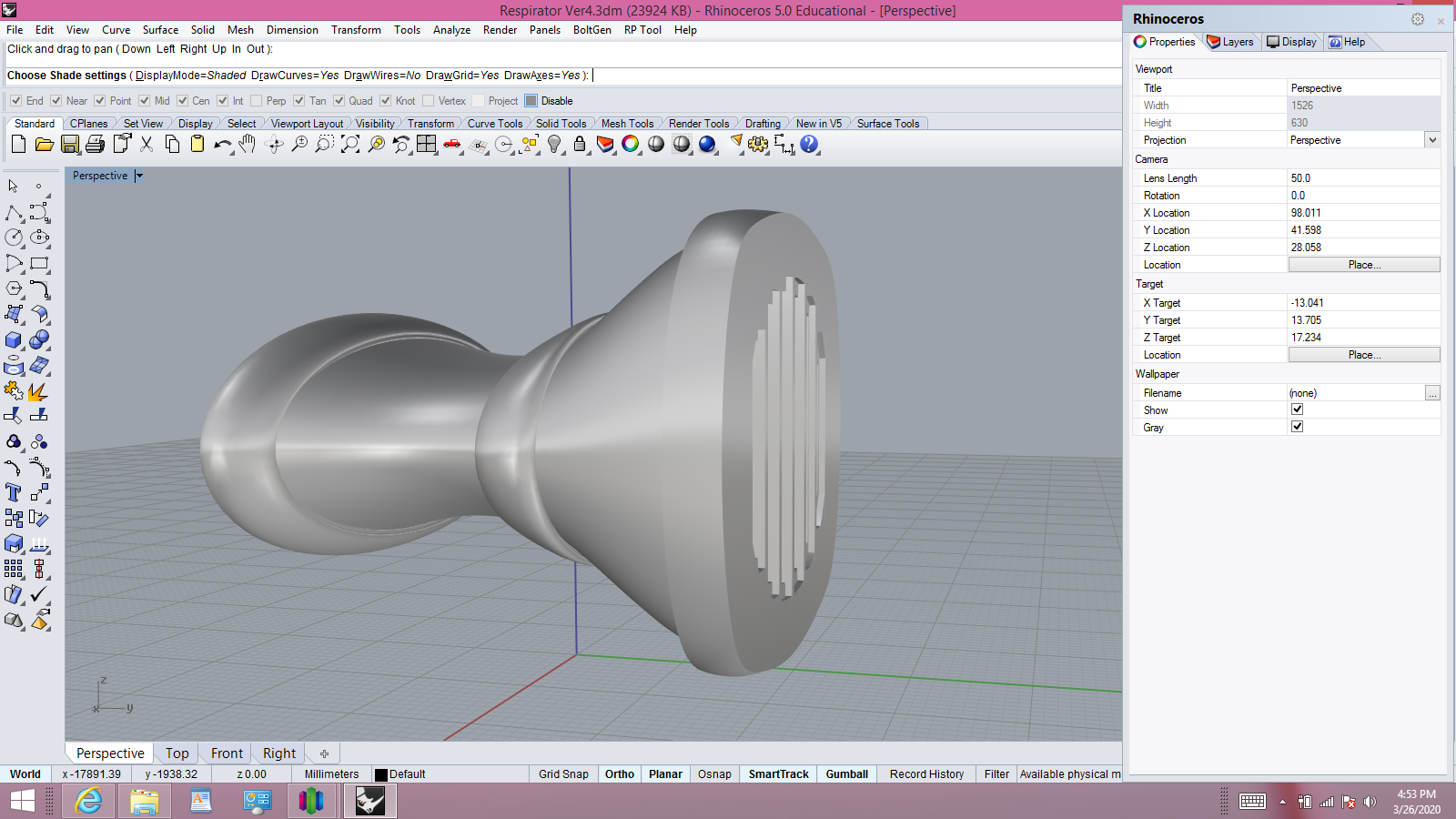Open the Perspective viewport title dropdown arrow
The width and height of the screenshot is (1456, 819).
click(x=139, y=176)
